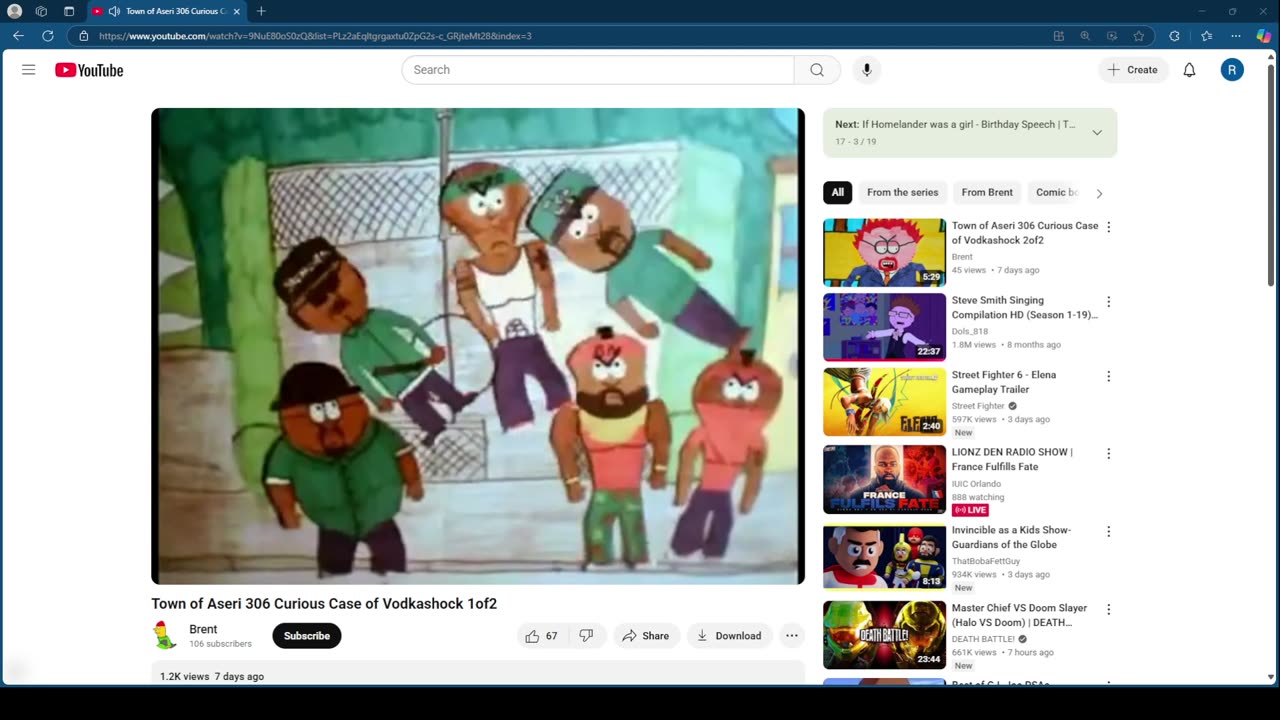The height and width of the screenshot is (720, 1280).
Task: Open the browser profile icon
Action: [14, 11]
